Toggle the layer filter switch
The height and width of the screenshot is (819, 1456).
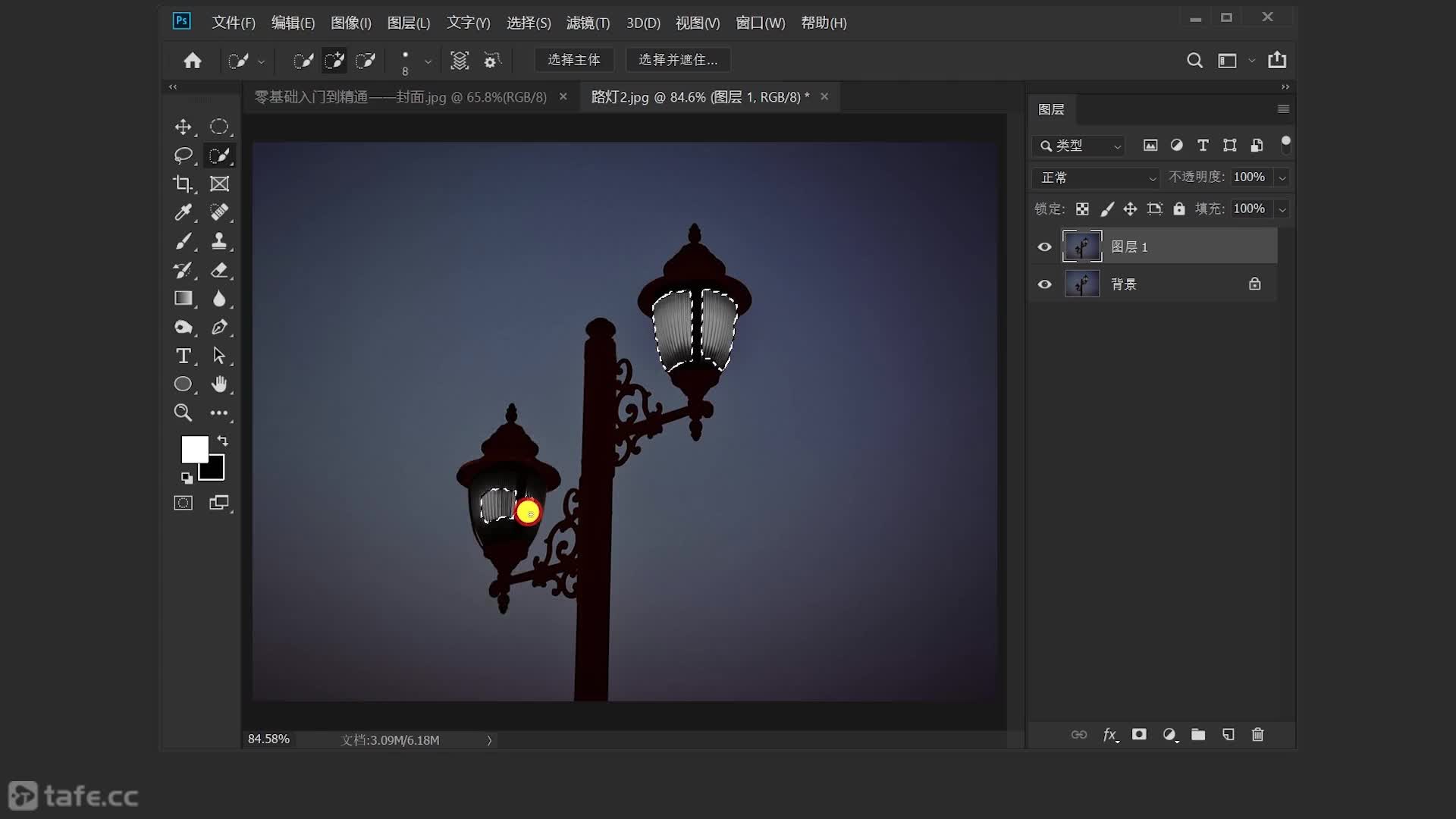pyautogui.click(x=1285, y=144)
